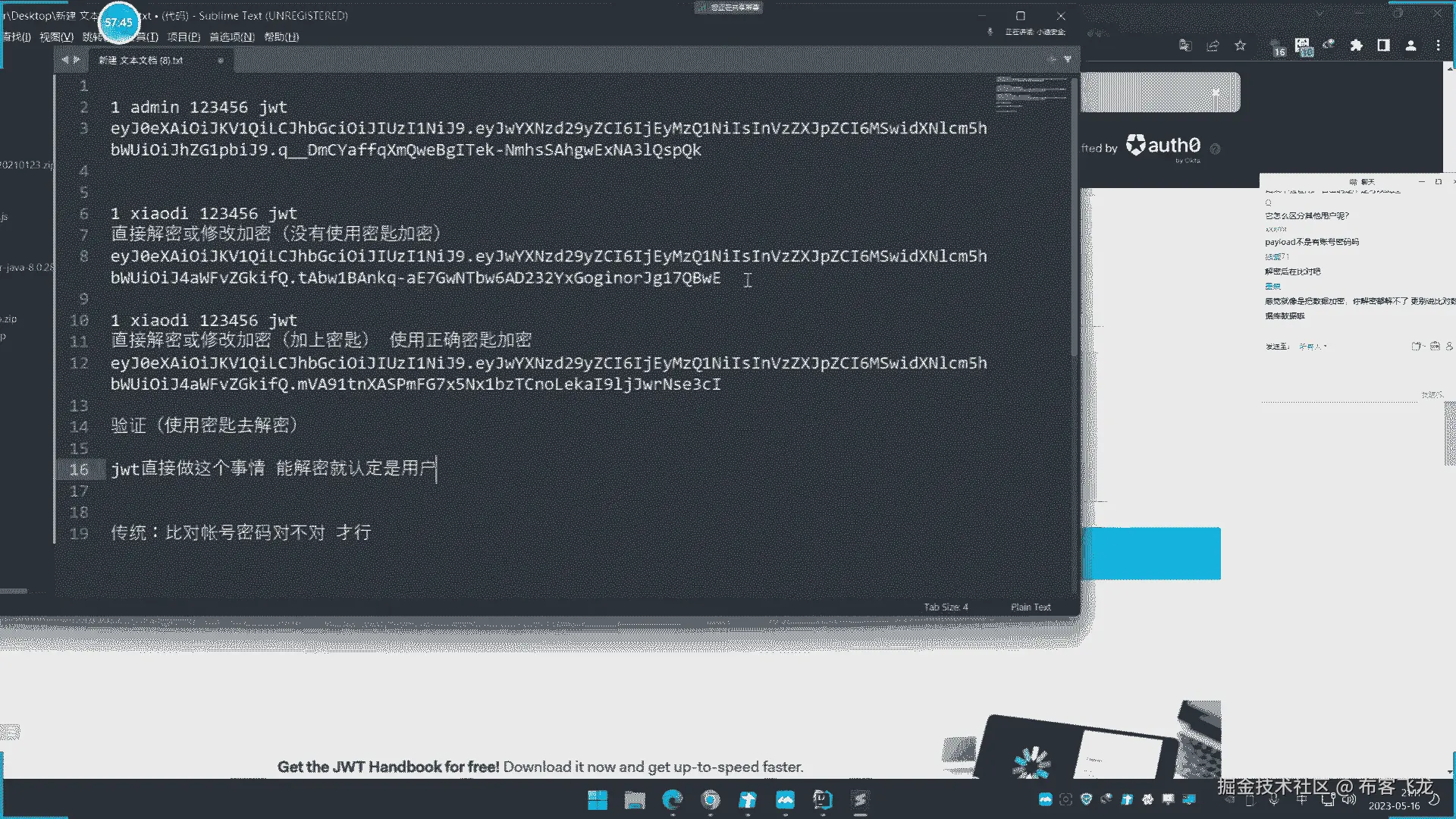Open the 帮助(H) help menu
The height and width of the screenshot is (819, 1456).
tap(281, 36)
